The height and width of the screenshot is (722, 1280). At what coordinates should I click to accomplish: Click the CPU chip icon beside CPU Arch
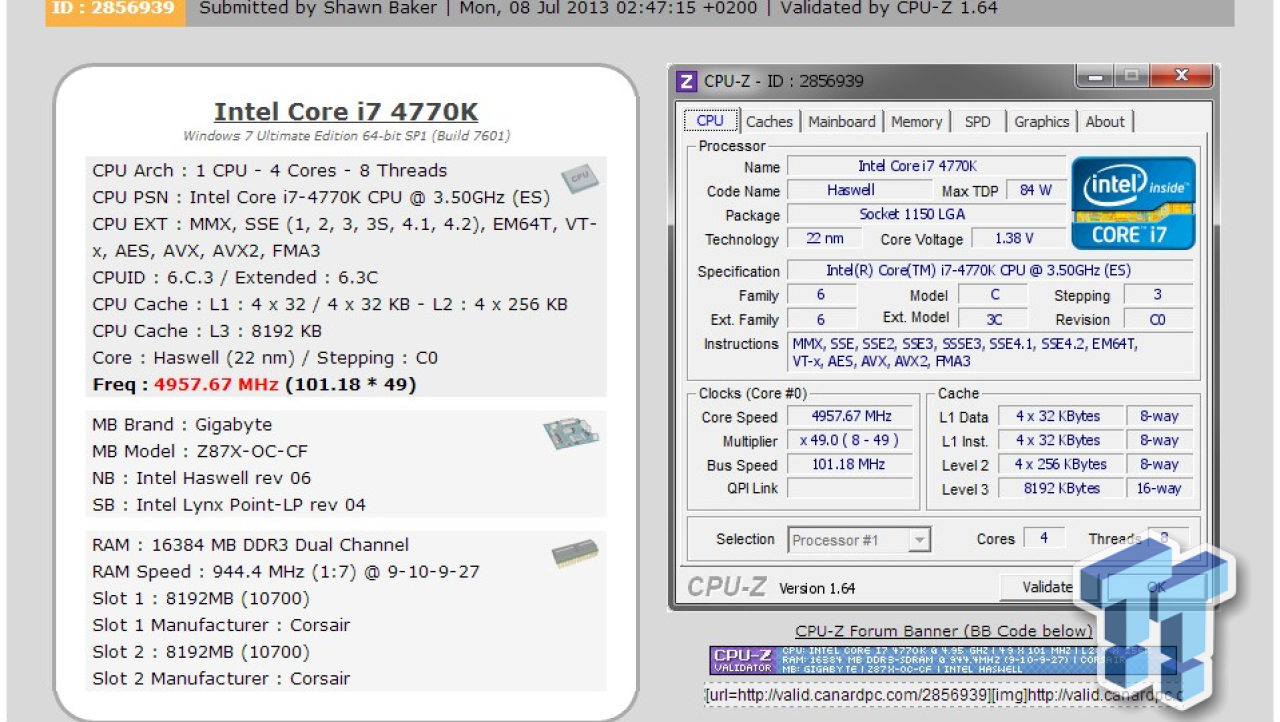(579, 179)
